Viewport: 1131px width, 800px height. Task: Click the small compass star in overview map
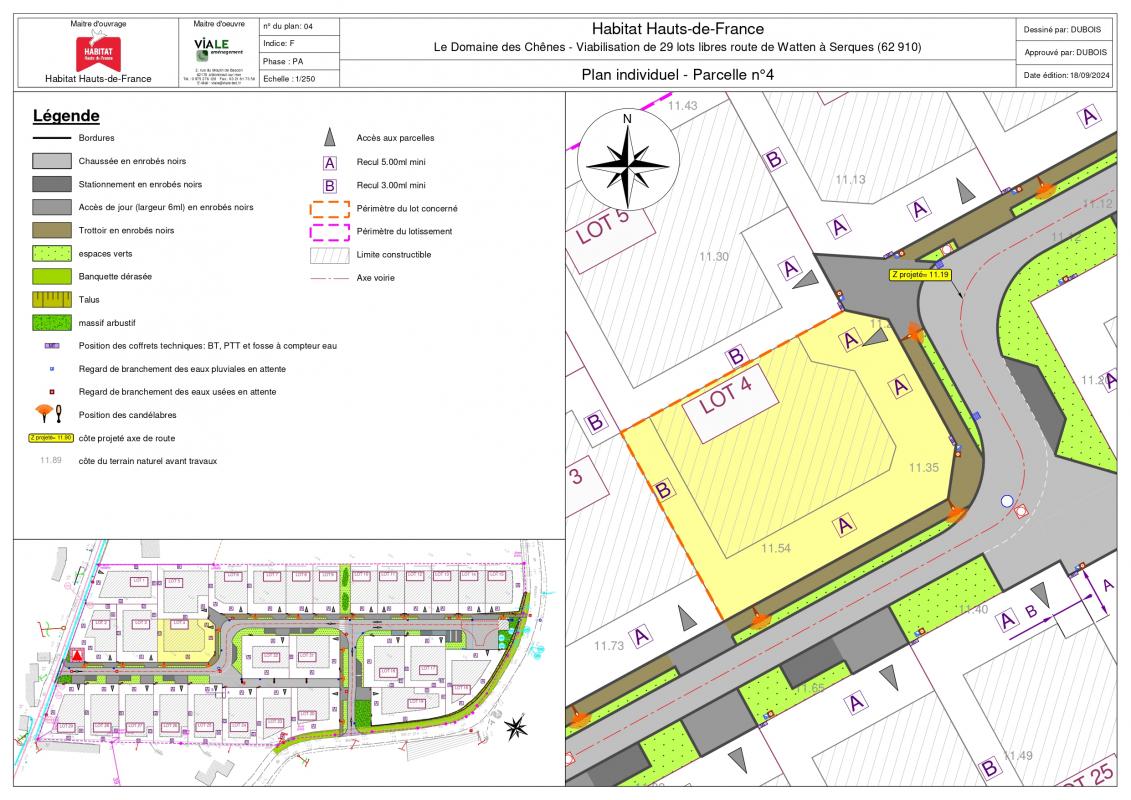[x=516, y=728]
